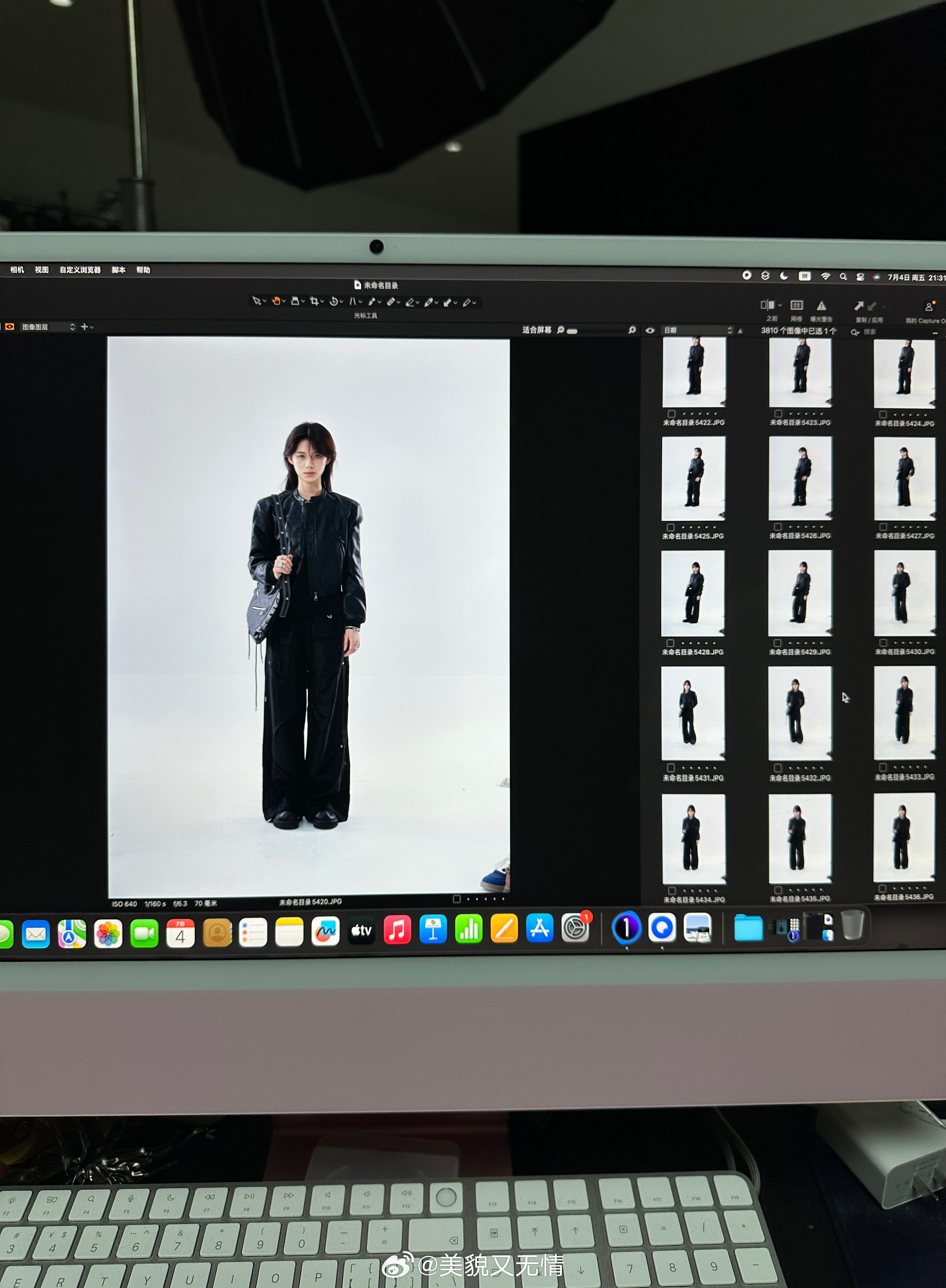Open the 相机 menu

[17, 270]
